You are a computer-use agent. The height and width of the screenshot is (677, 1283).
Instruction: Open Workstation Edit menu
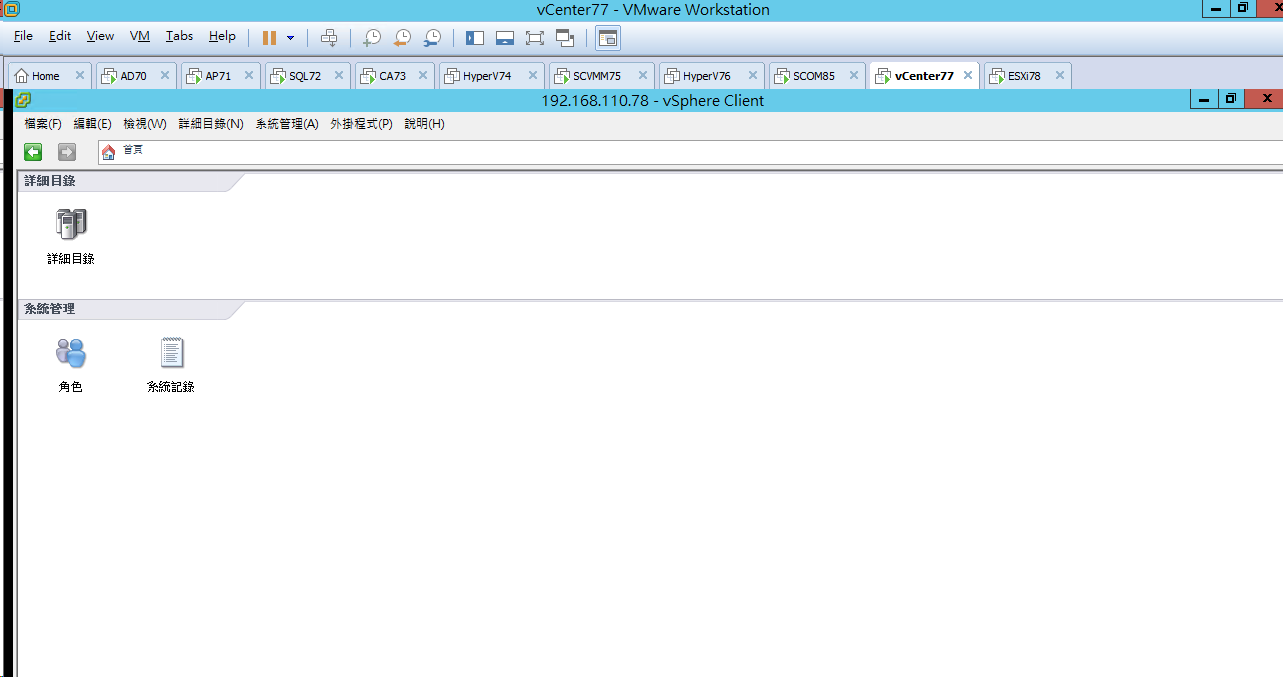point(60,36)
